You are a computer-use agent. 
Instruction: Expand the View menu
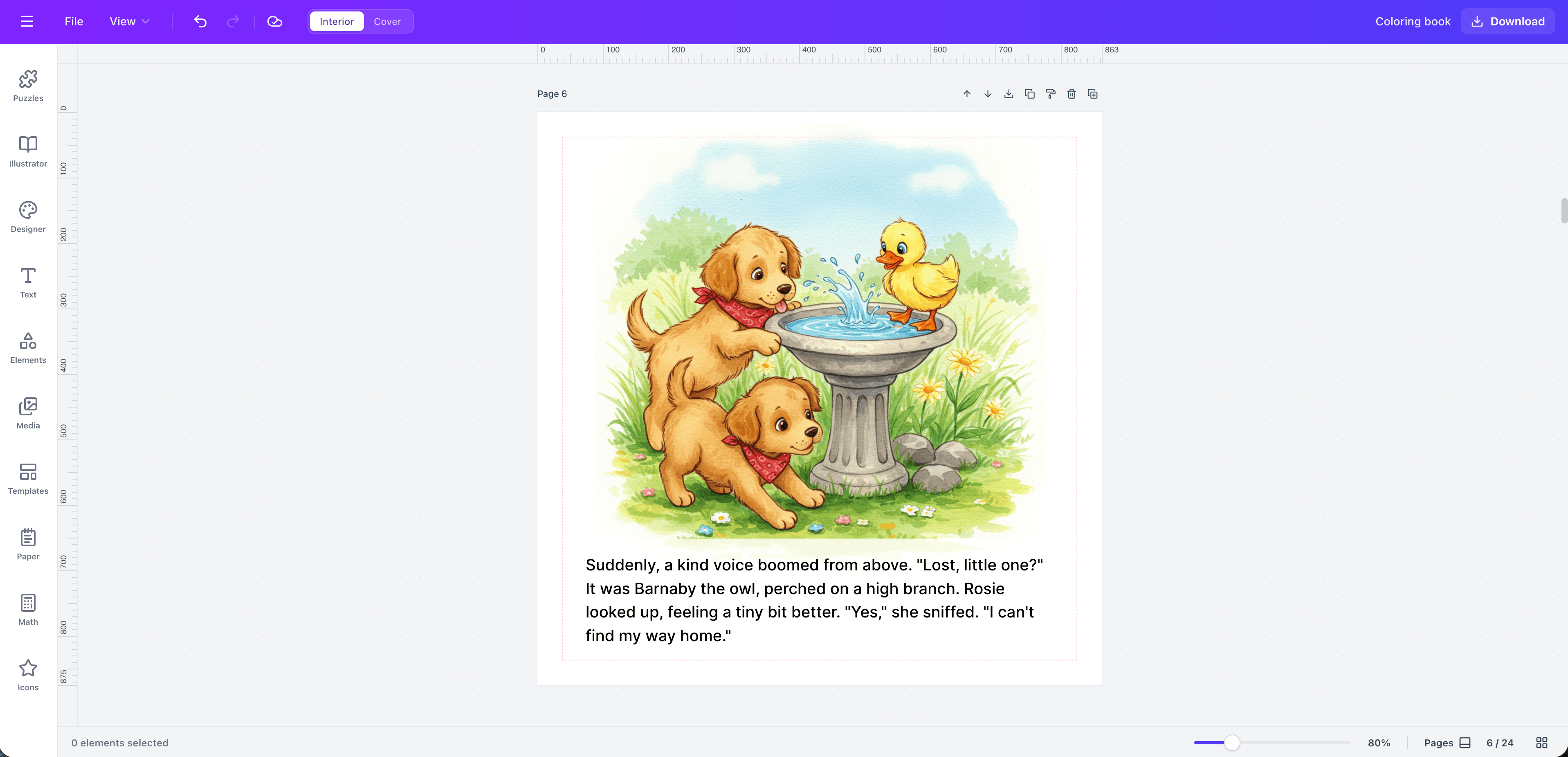click(128, 21)
